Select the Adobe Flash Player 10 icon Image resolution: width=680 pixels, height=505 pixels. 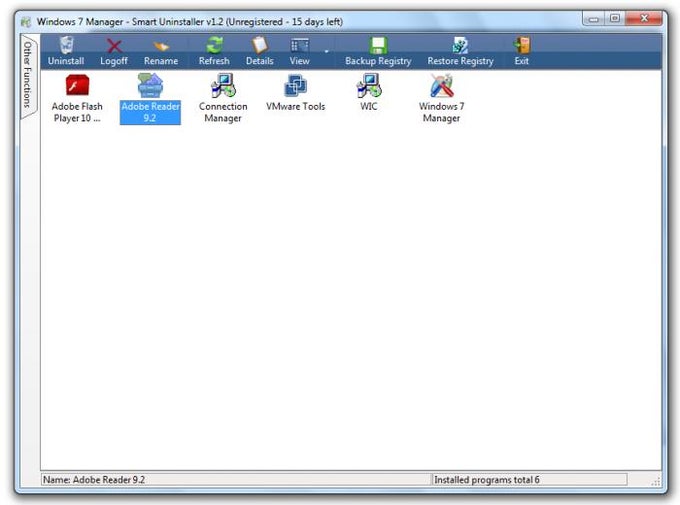(77, 85)
